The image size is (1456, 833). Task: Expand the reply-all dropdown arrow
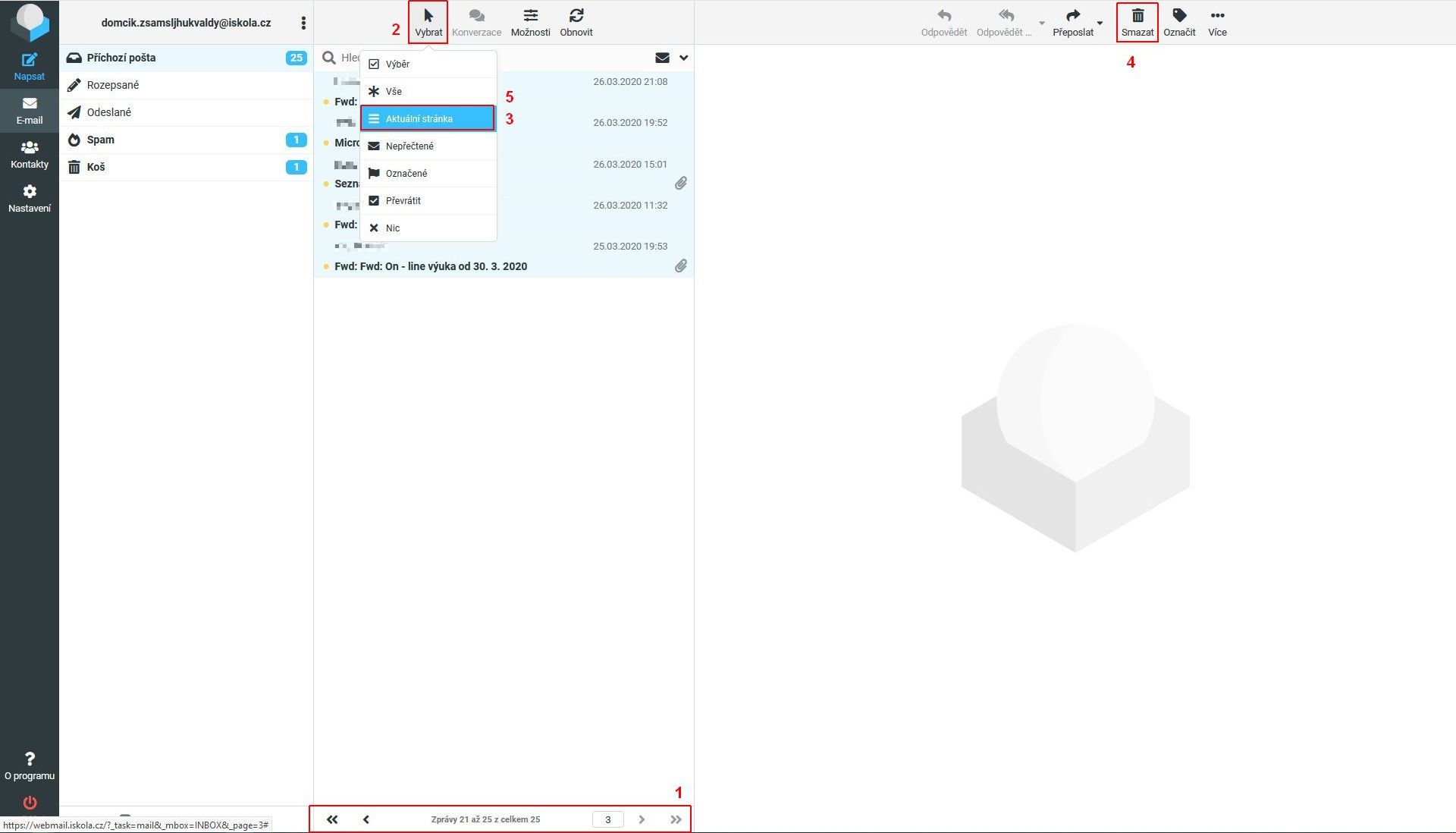click(x=1041, y=23)
